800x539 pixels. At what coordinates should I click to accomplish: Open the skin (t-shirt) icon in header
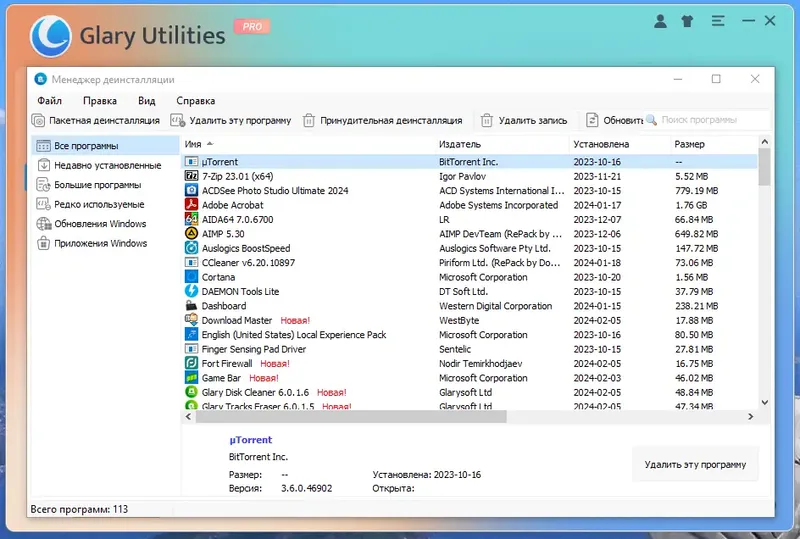687,21
